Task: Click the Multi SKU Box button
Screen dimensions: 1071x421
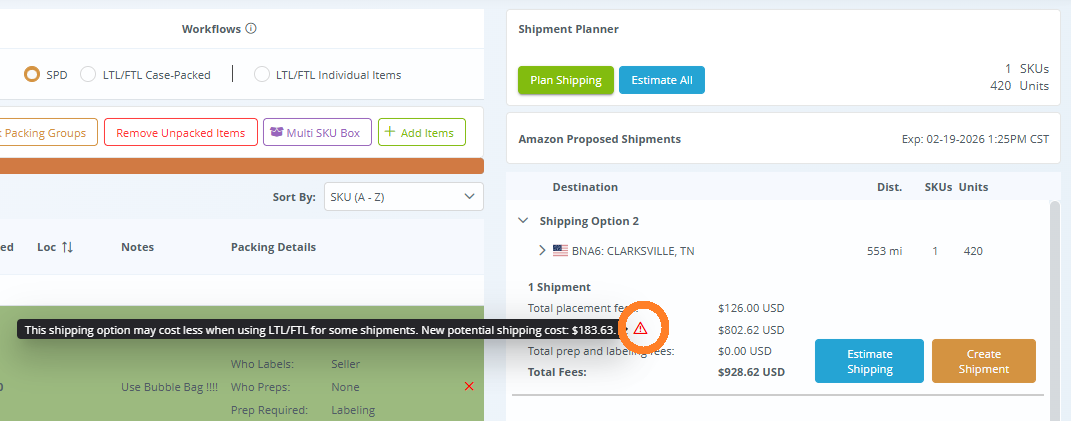Action: 317,133
